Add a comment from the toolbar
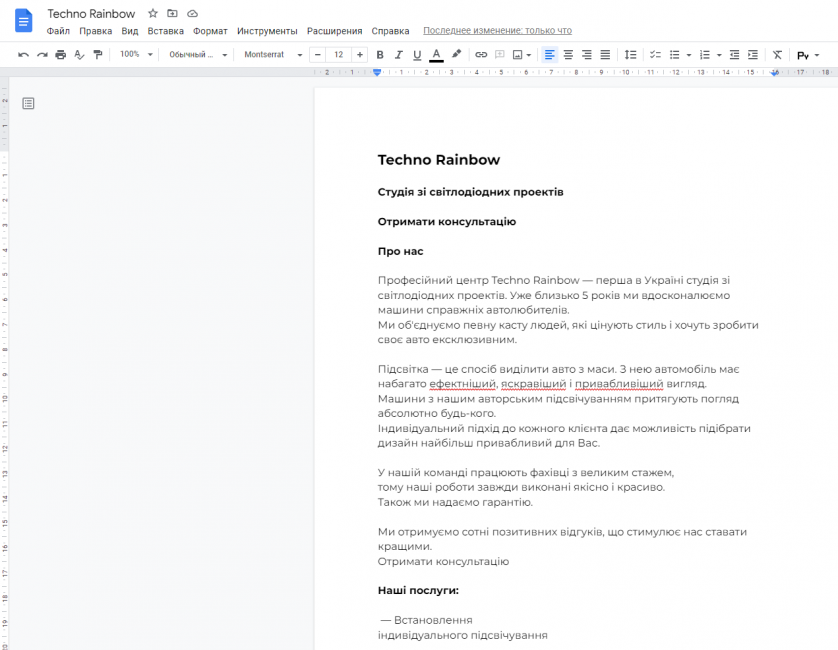838x650 pixels. (x=500, y=55)
